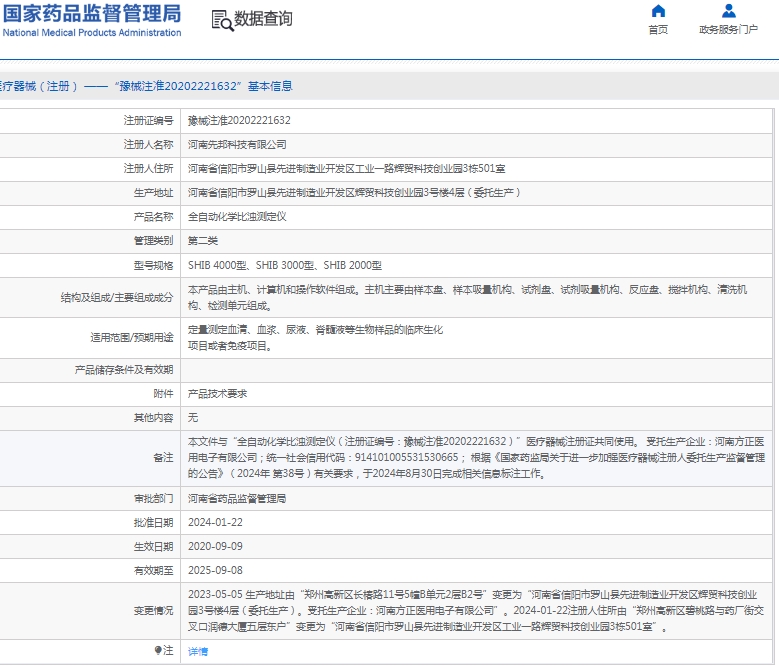Image resolution: width=779 pixels, height=670 pixels.
Task: Click management class 第二类
Action: 203,241
